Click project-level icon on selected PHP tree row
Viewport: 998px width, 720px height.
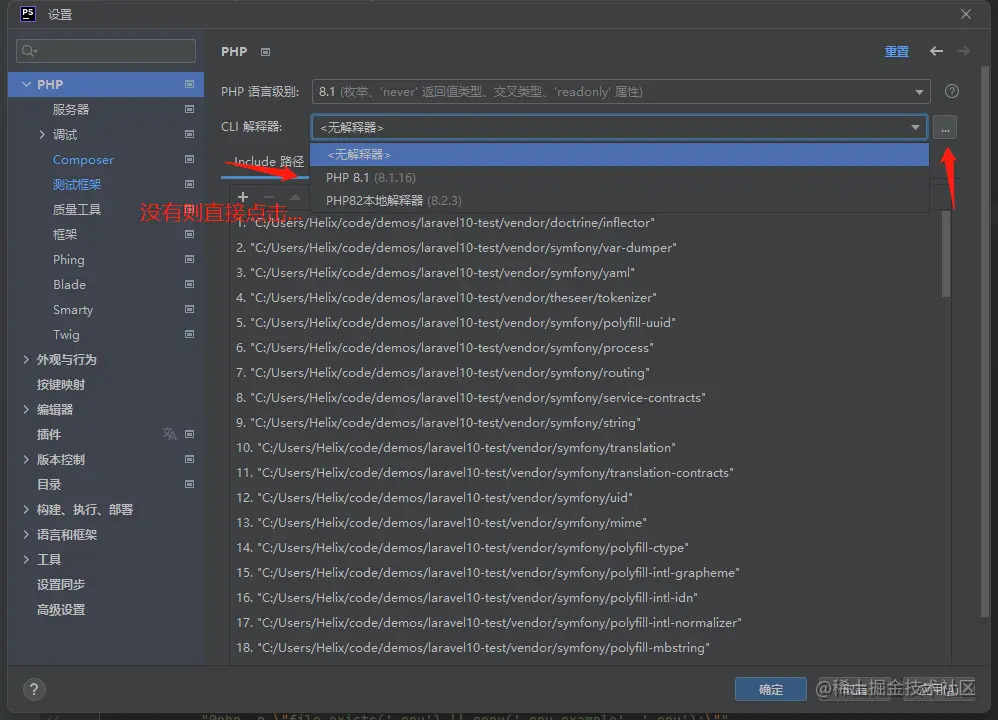coord(189,84)
